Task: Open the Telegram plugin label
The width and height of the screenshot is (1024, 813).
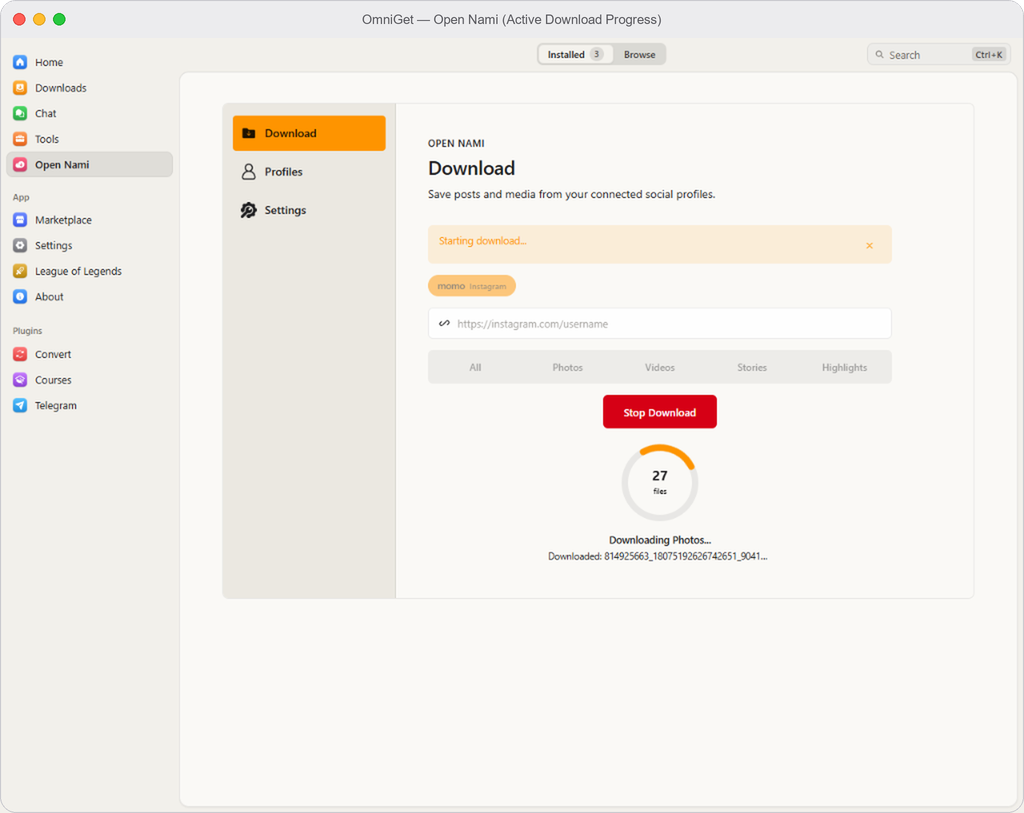Action: 56,406
